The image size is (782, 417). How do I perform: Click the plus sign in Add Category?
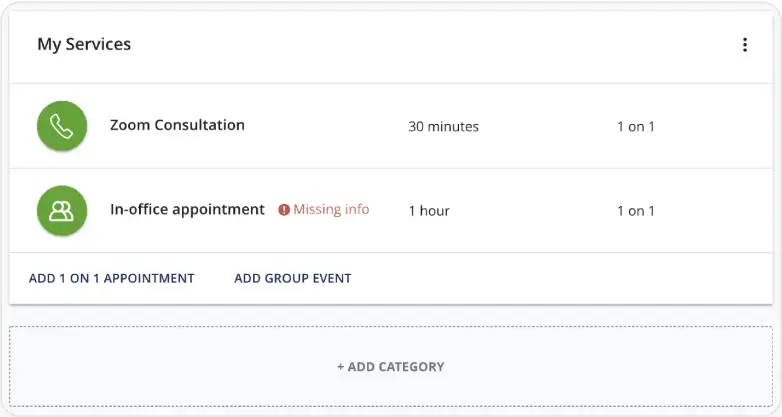[340, 367]
